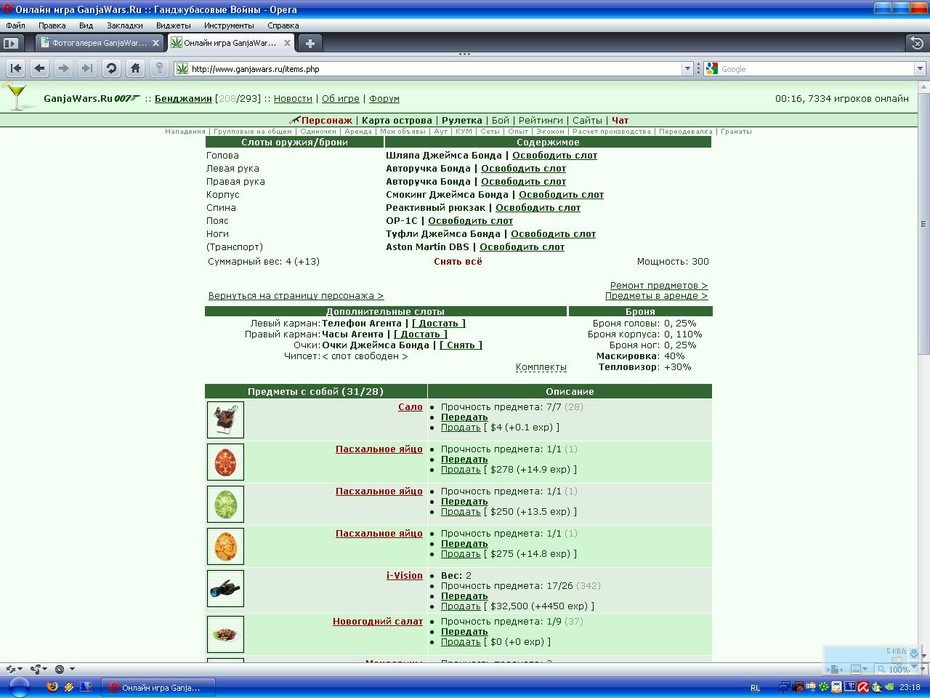Viewport: 930px width, 698px height.
Task: Click the red Easter egg thumbnail
Action: [x=225, y=461]
